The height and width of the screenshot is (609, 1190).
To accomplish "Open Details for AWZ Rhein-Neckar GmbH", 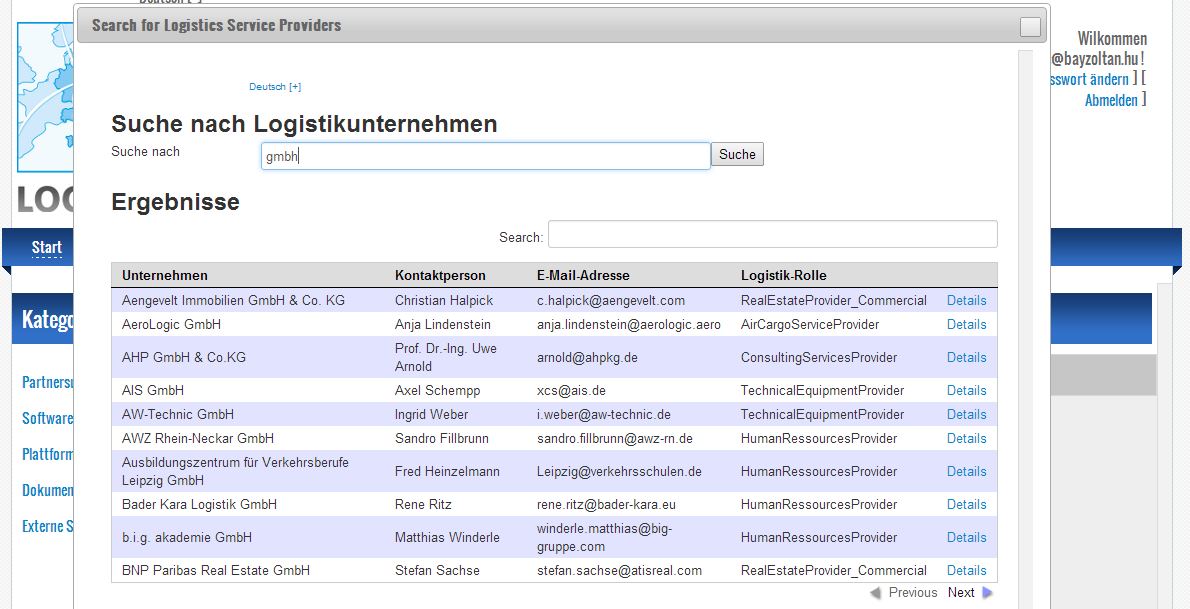I will coord(966,438).
